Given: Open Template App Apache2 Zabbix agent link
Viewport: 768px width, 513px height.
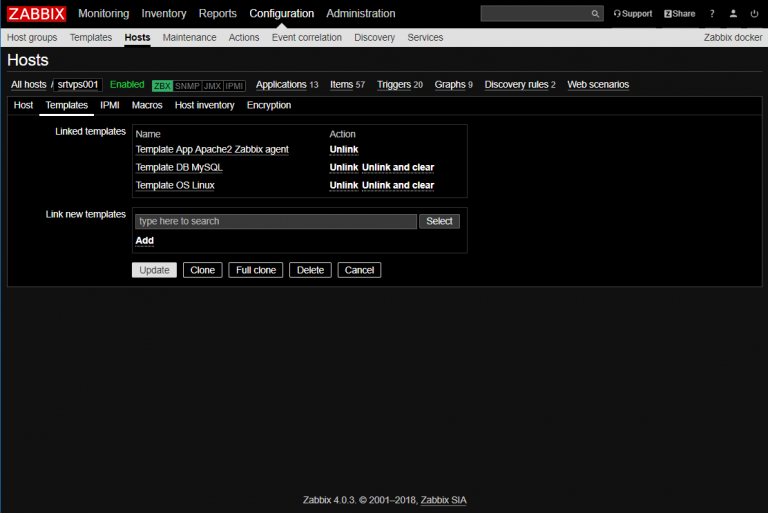Looking at the screenshot, I should coord(212,149).
